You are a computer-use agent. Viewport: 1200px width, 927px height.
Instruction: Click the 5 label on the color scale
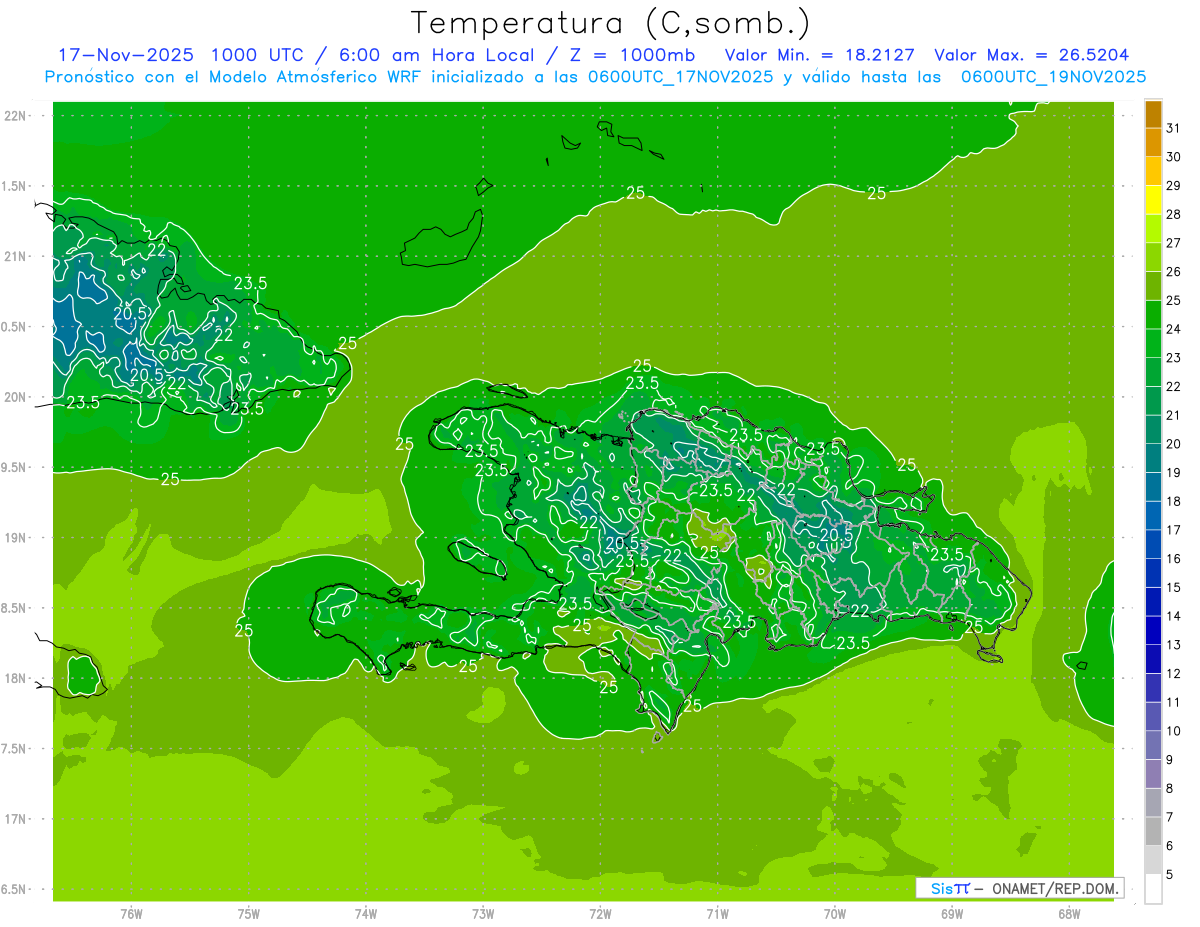tap(1170, 875)
